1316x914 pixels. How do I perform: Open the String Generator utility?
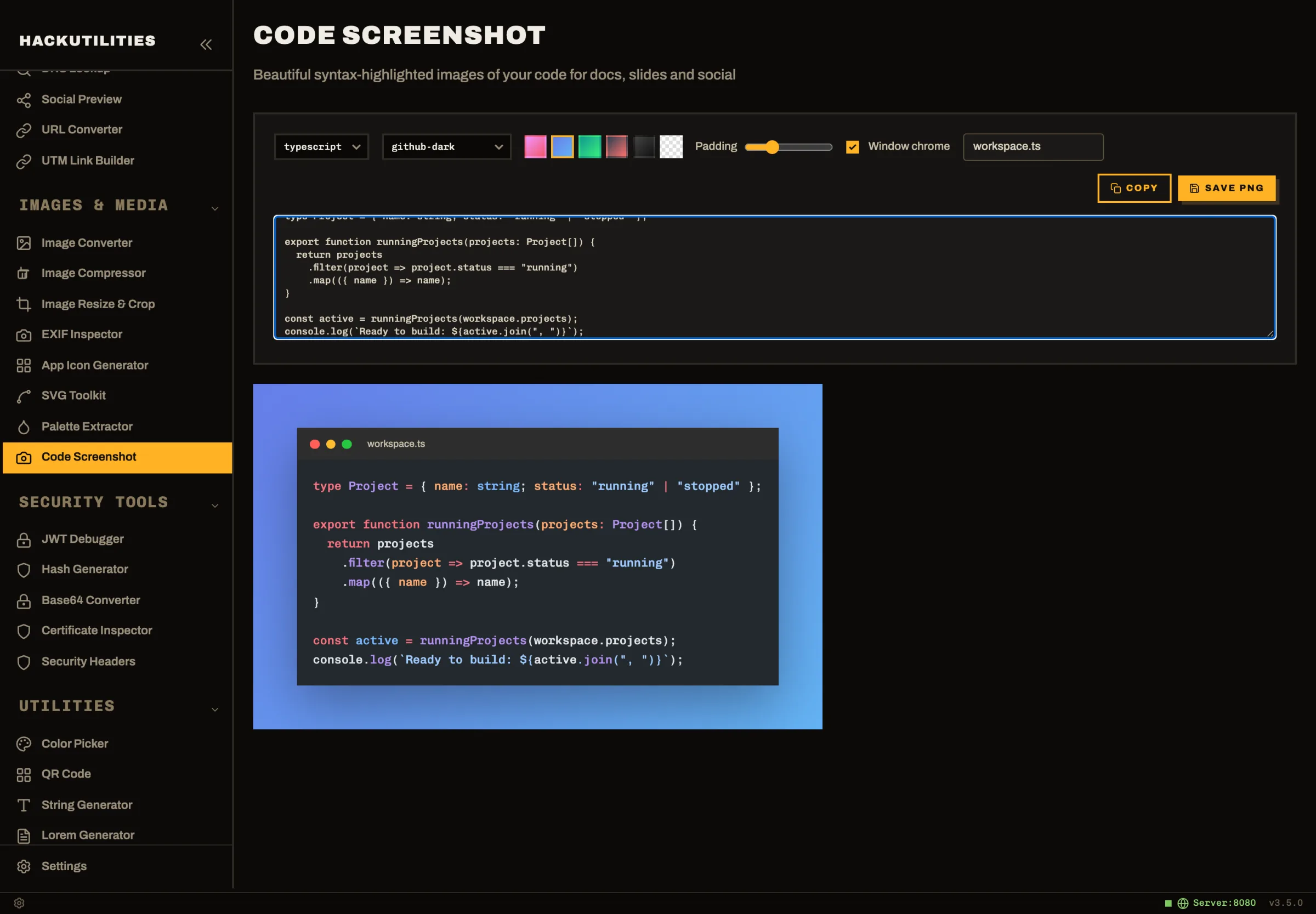pyautogui.click(x=117, y=805)
